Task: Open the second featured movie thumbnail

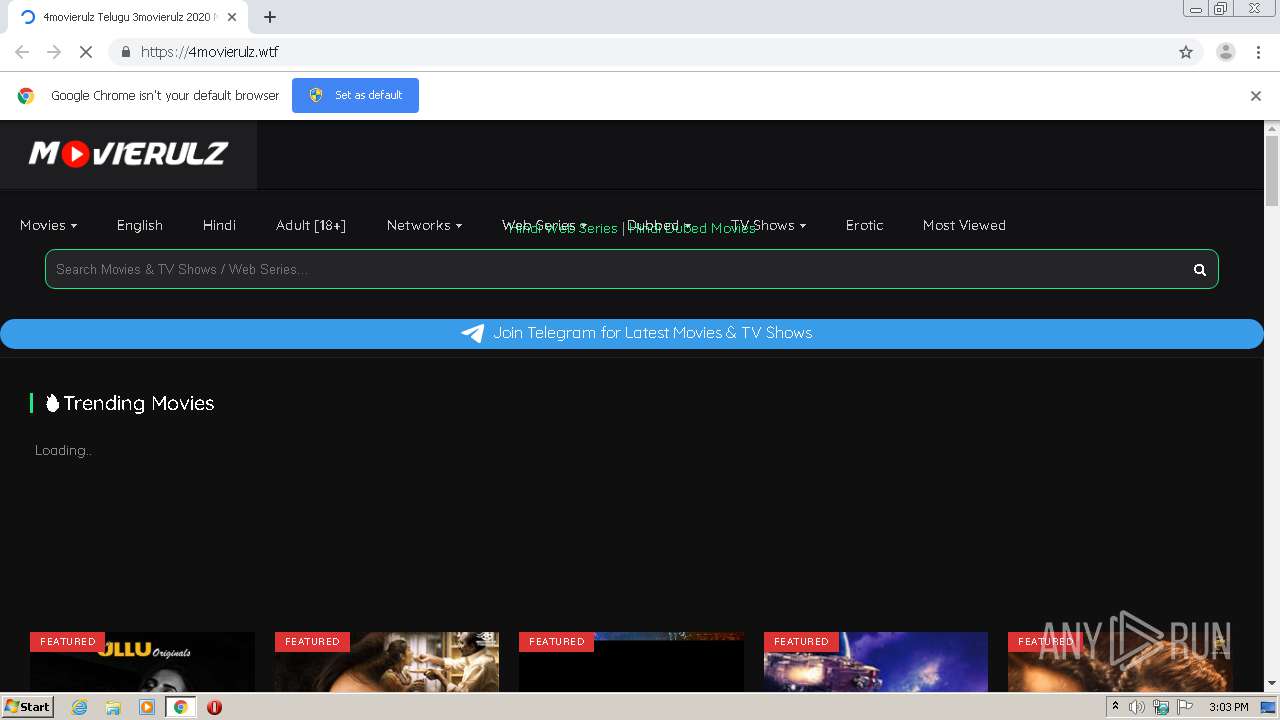Action: coord(387,661)
